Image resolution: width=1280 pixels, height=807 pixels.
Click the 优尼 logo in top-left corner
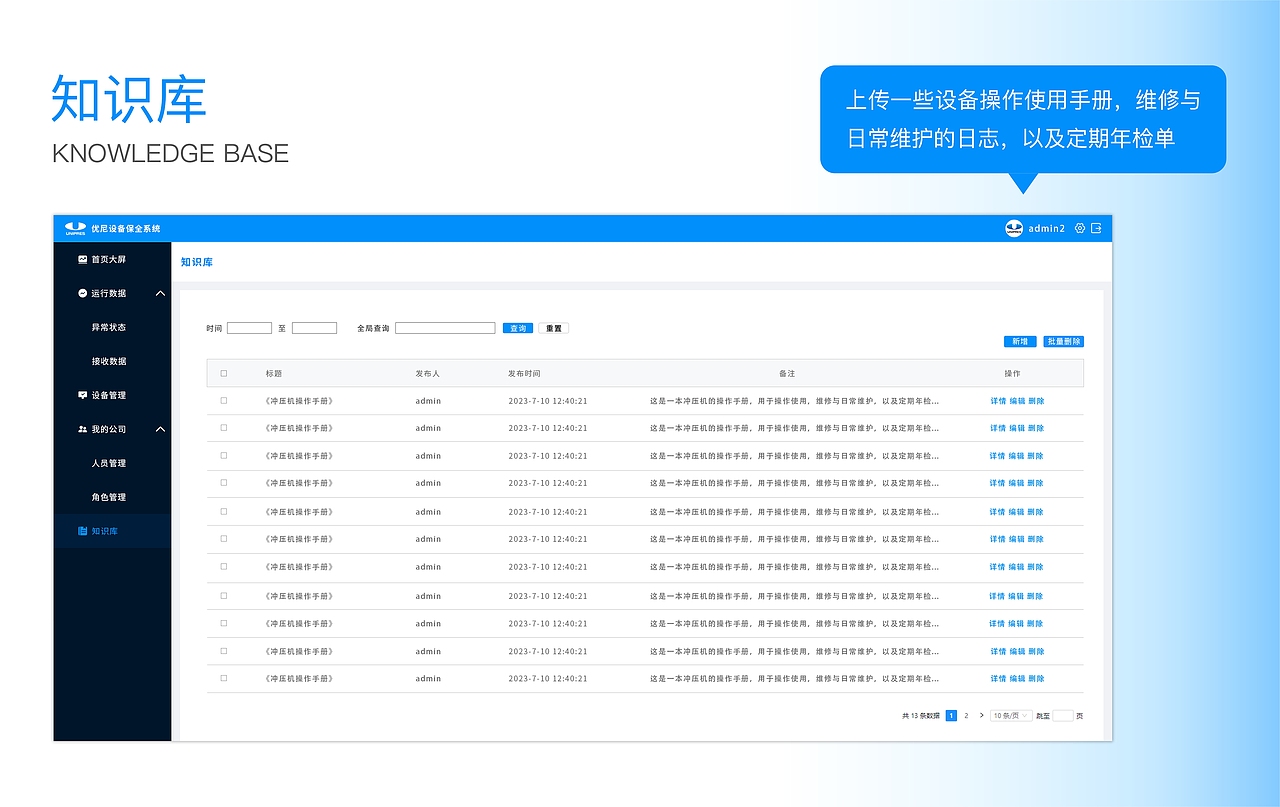75,228
